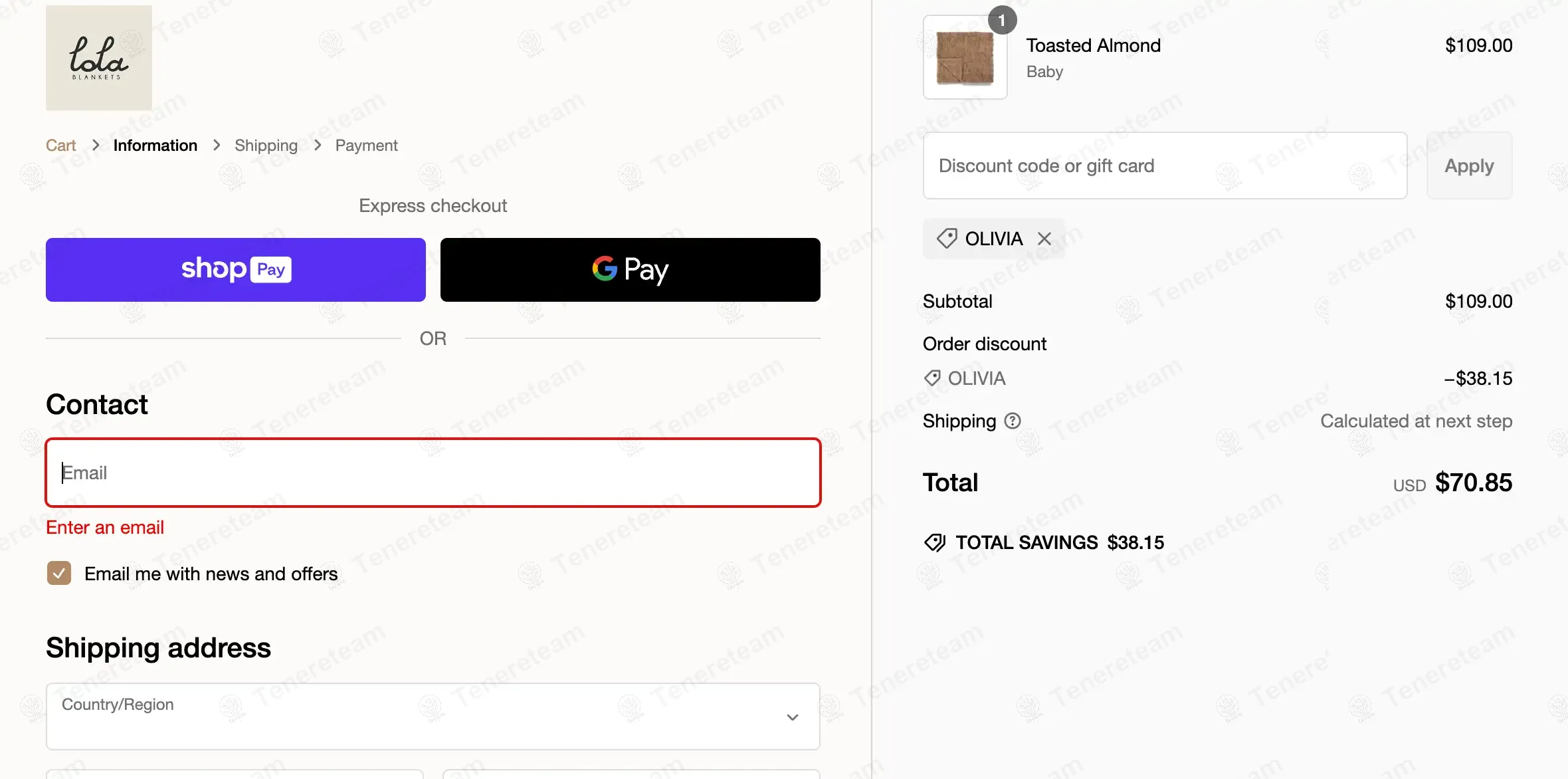This screenshot has width=1568, height=779.
Task: Open the Country/Region dropdown
Action: pos(432,717)
